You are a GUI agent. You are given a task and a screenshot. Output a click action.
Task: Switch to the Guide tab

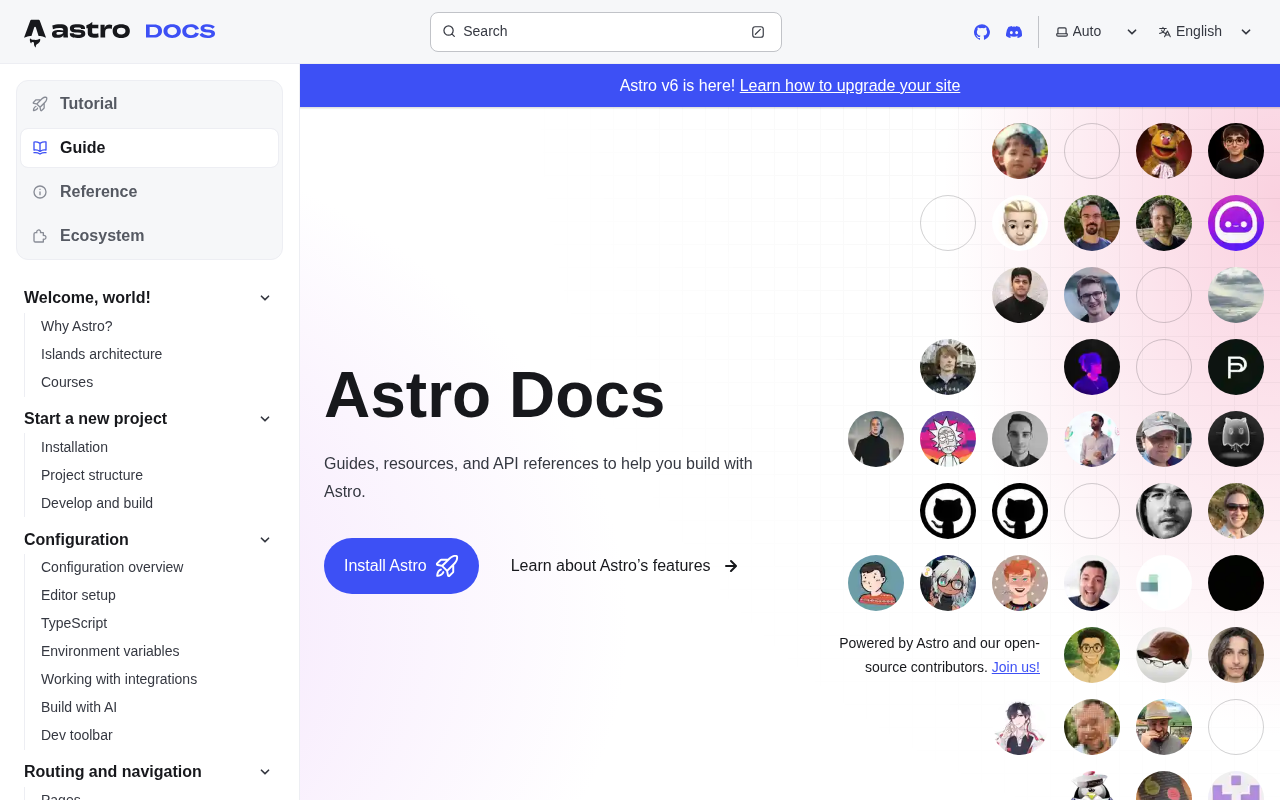pyautogui.click(x=149, y=148)
